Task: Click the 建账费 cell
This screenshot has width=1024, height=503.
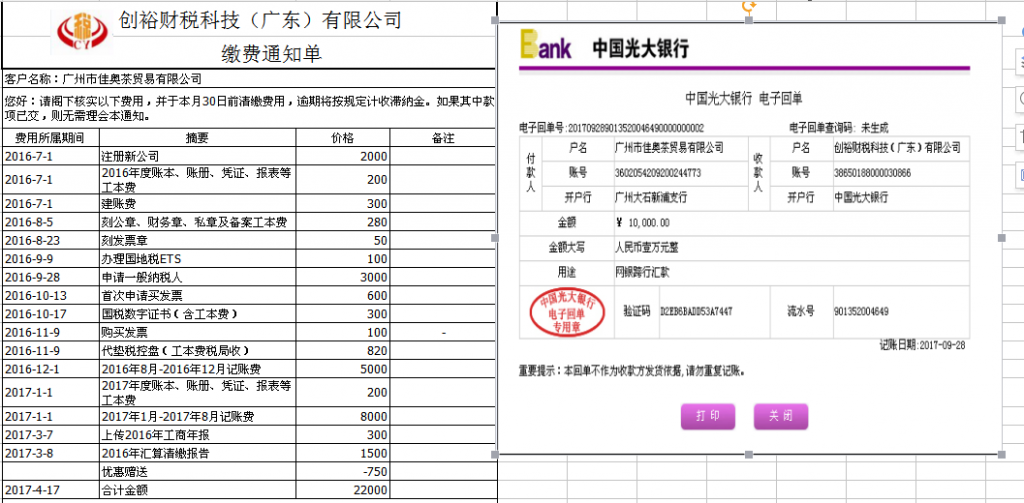Action: tap(198, 204)
